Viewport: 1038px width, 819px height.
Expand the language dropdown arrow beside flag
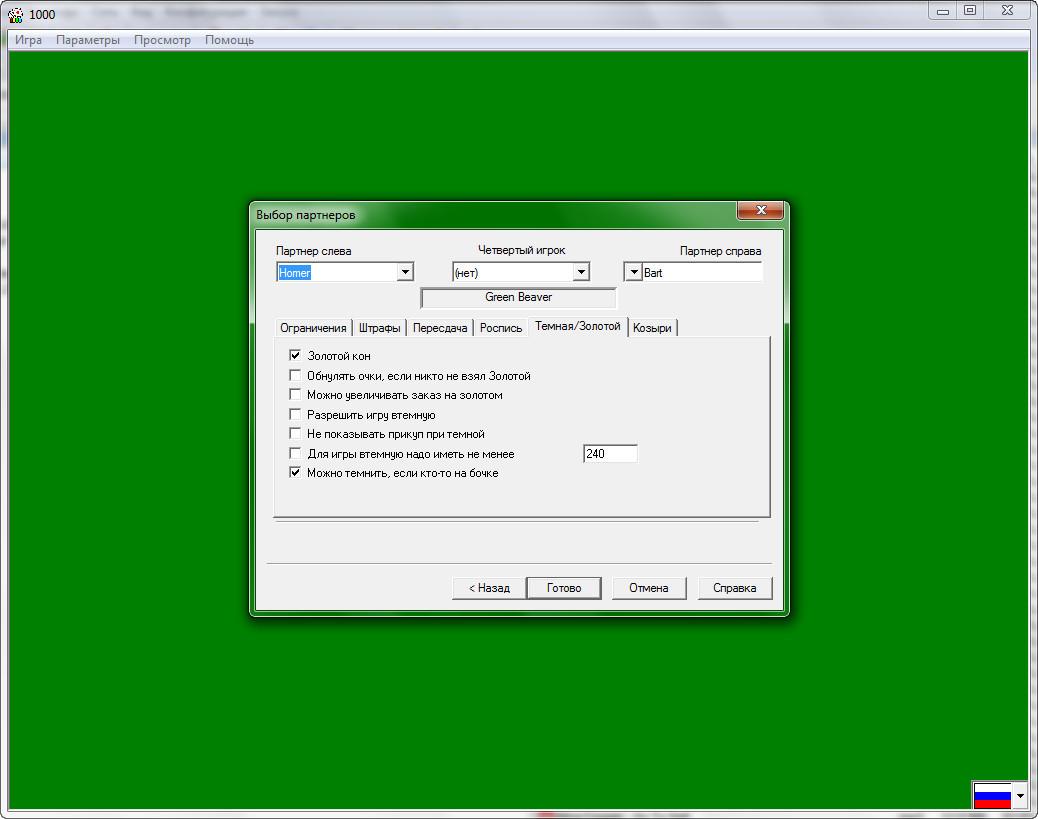coord(1020,795)
